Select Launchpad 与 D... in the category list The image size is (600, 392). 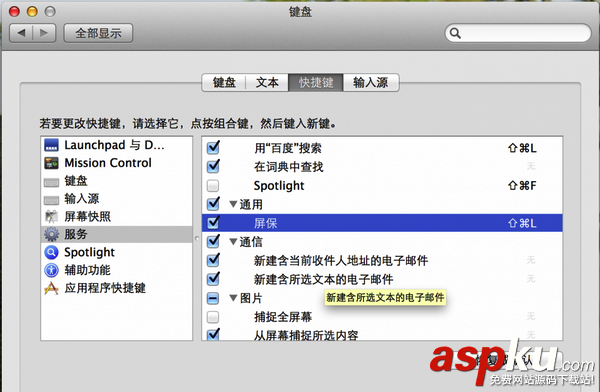pyautogui.click(x=116, y=145)
